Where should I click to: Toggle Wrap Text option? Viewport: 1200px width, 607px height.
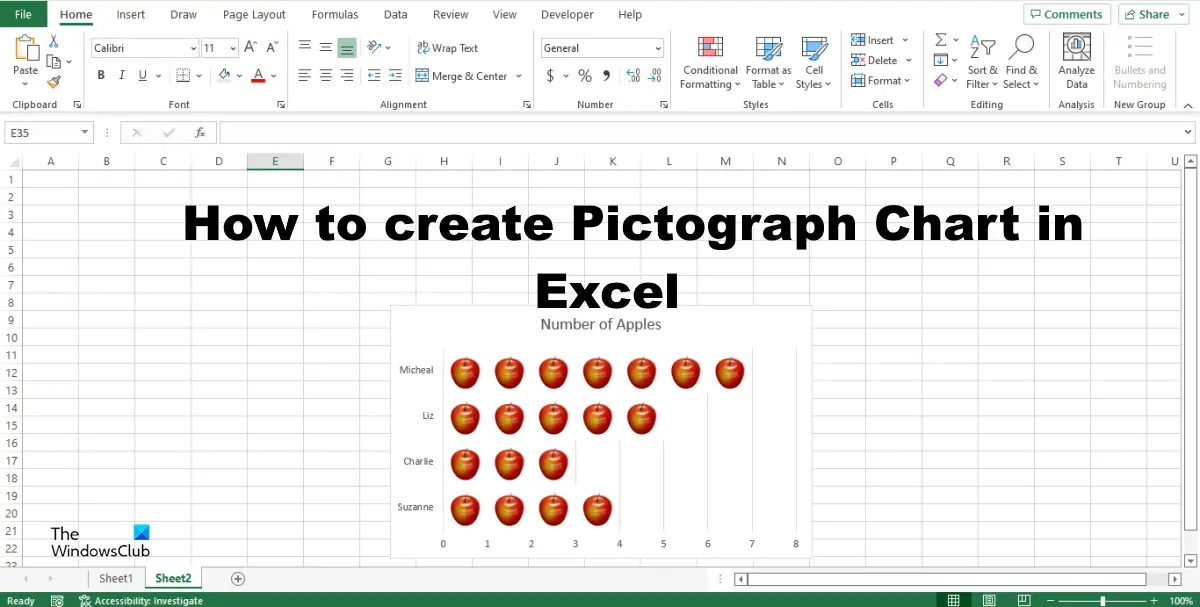tap(447, 48)
